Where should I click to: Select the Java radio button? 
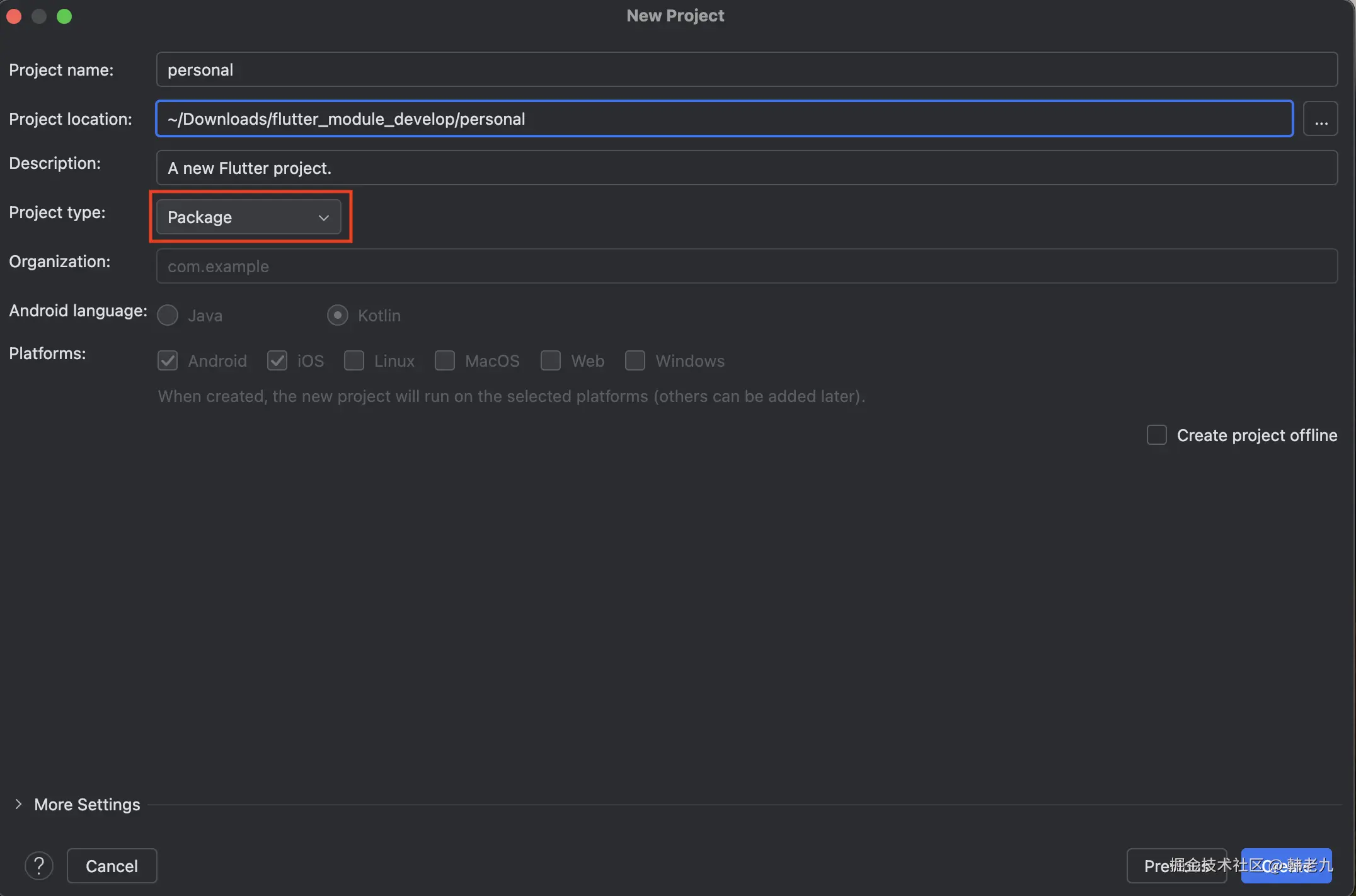[x=168, y=315]
